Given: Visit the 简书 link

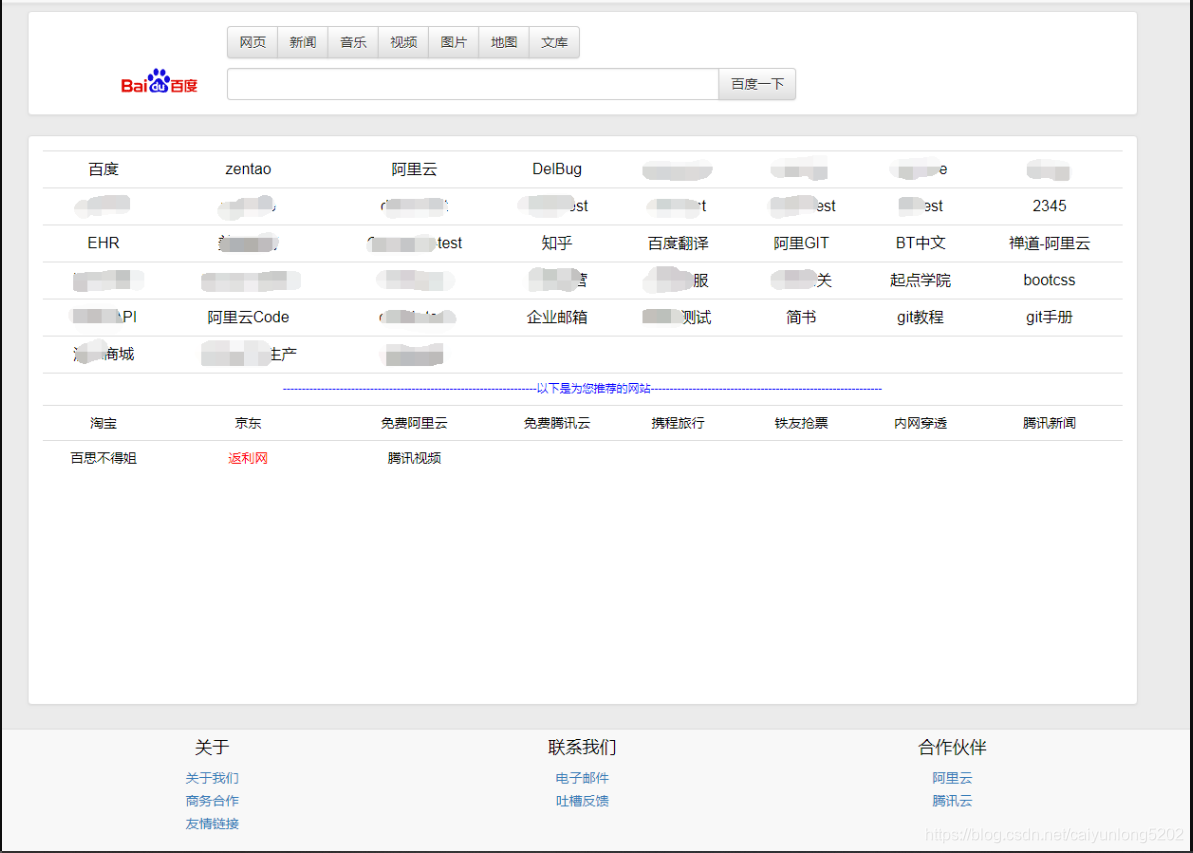Looking at the screenshot, I should click(x=801, y=317).
